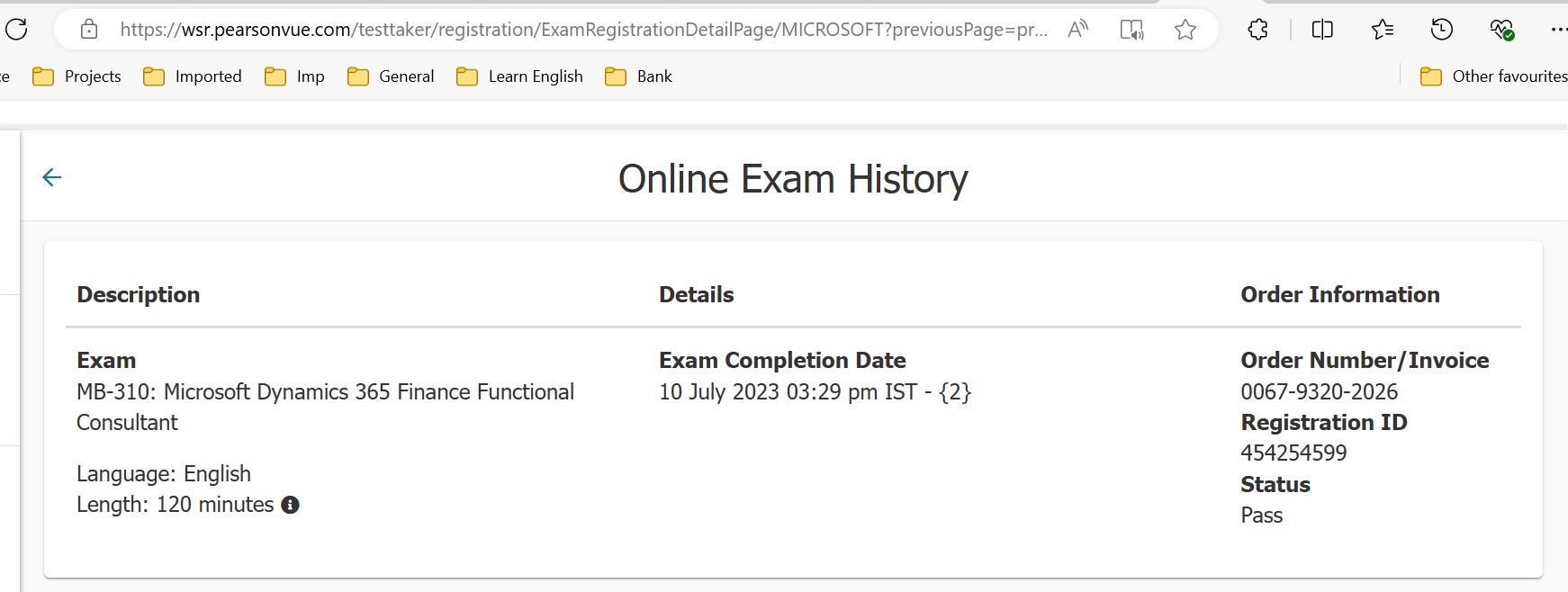Screen dimensions: 1568x592
Task: Select the 10 July 2023 completion date
Action: pyautogui.click(x=816, y=392)
